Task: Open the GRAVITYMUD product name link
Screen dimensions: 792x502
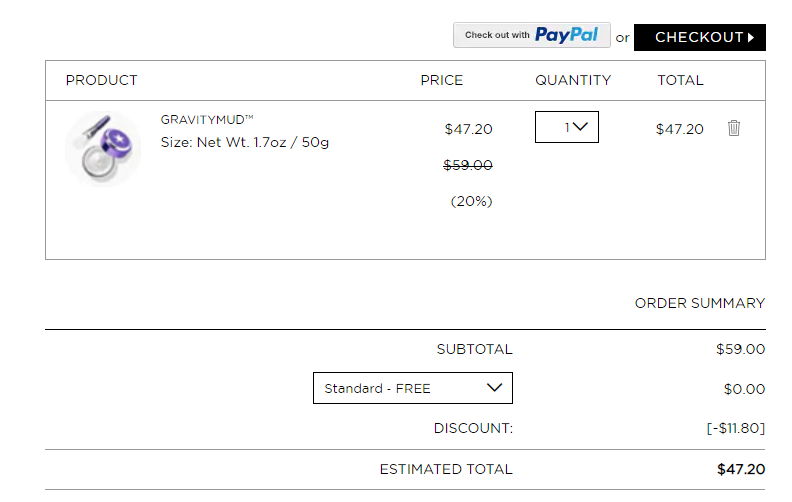Action: (207, 120)
